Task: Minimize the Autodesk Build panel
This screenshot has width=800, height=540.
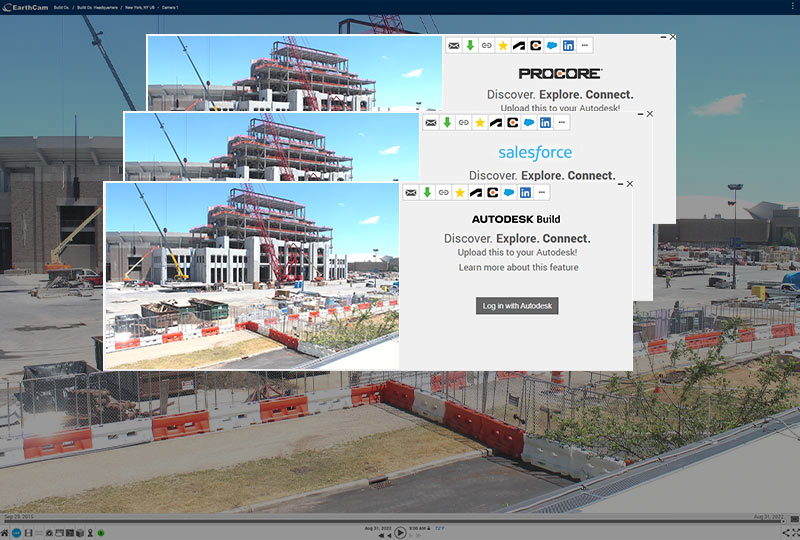Action: [x=620, y=184]
